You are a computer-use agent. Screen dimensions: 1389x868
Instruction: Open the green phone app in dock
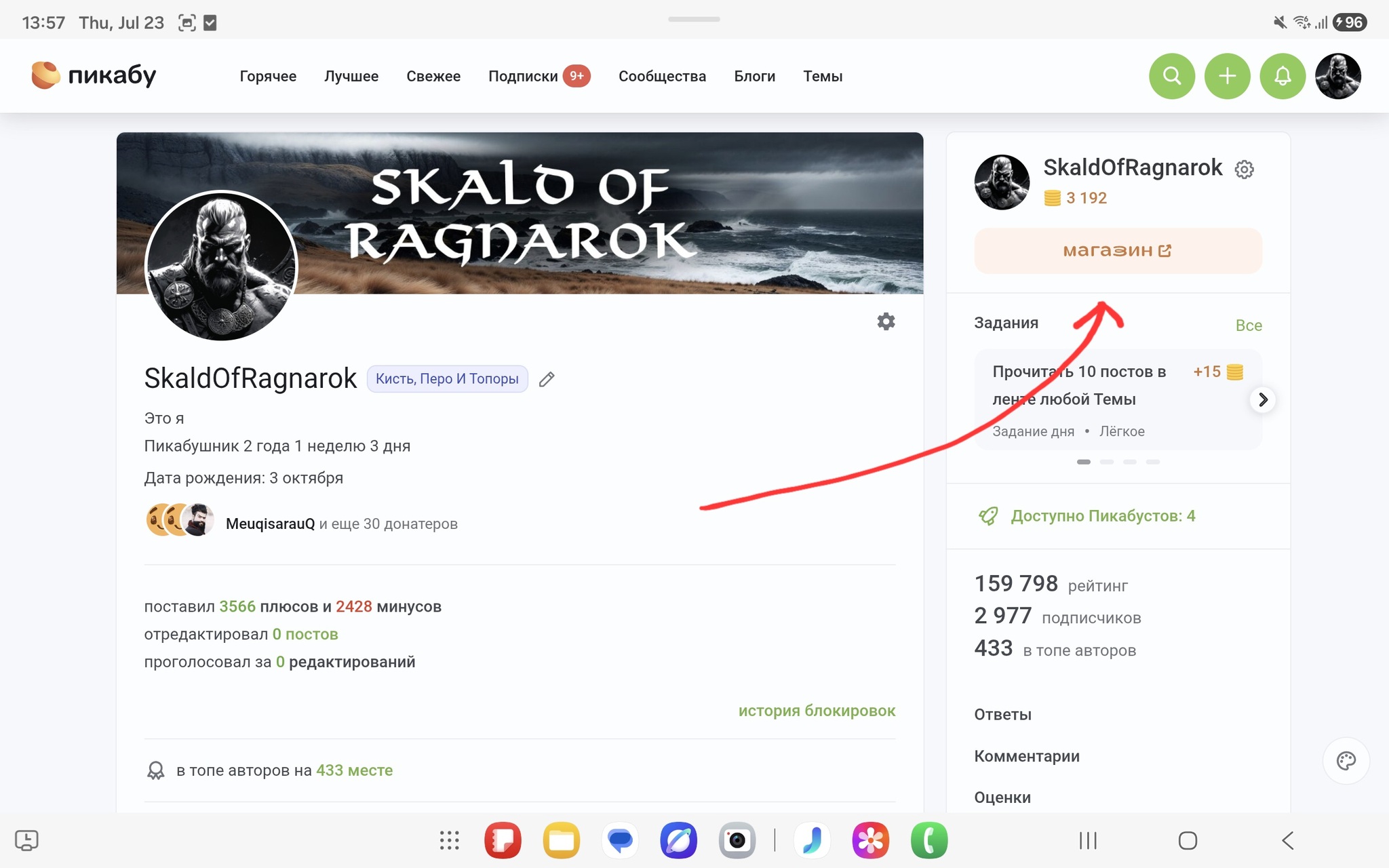[x=929, y=840]
